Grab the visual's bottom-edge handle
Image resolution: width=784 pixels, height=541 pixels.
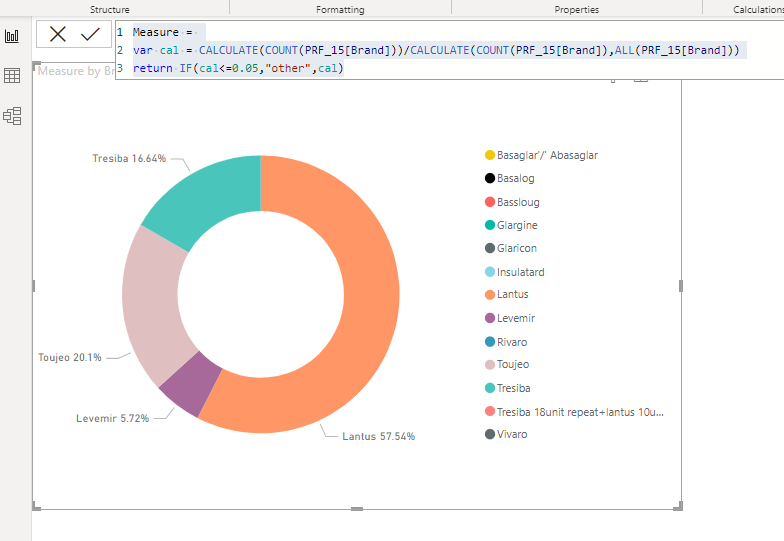pyautogui.click(x=357, y=509)
